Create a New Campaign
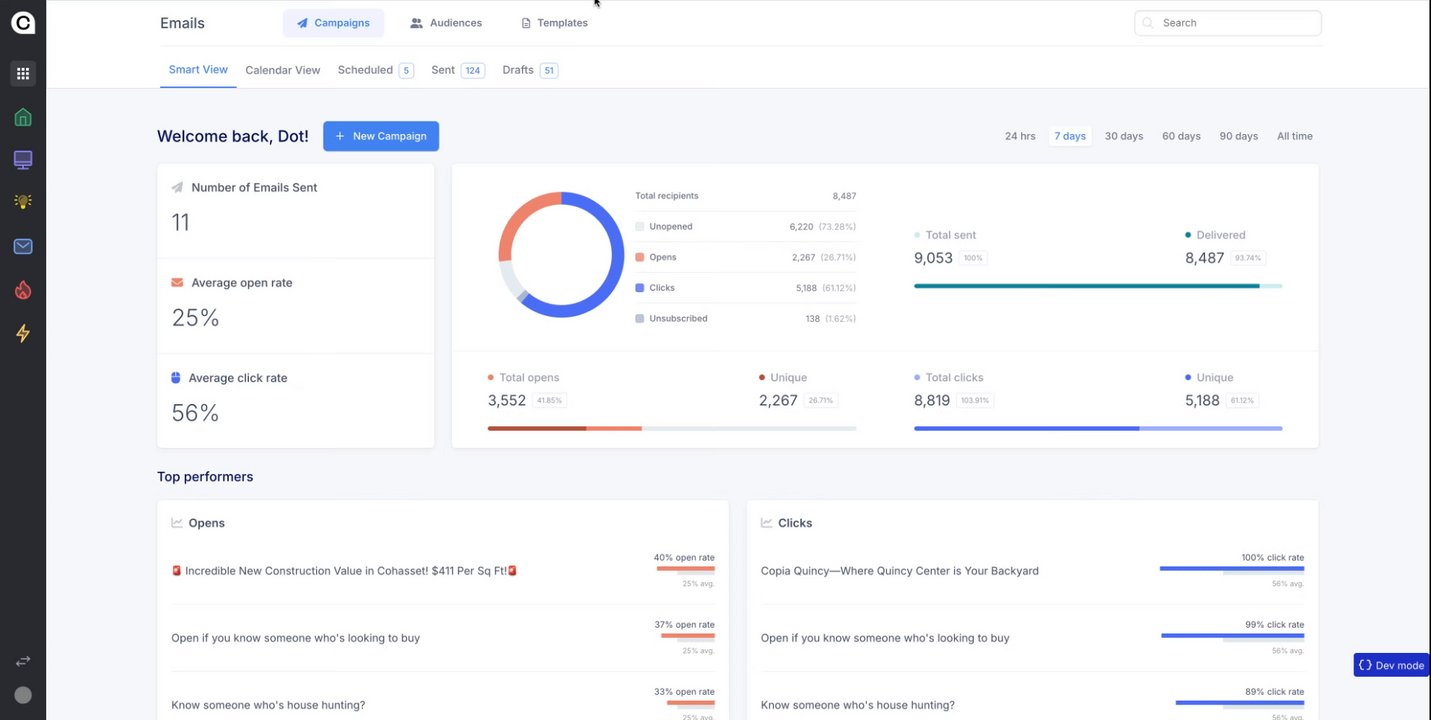 click(381, 136)
